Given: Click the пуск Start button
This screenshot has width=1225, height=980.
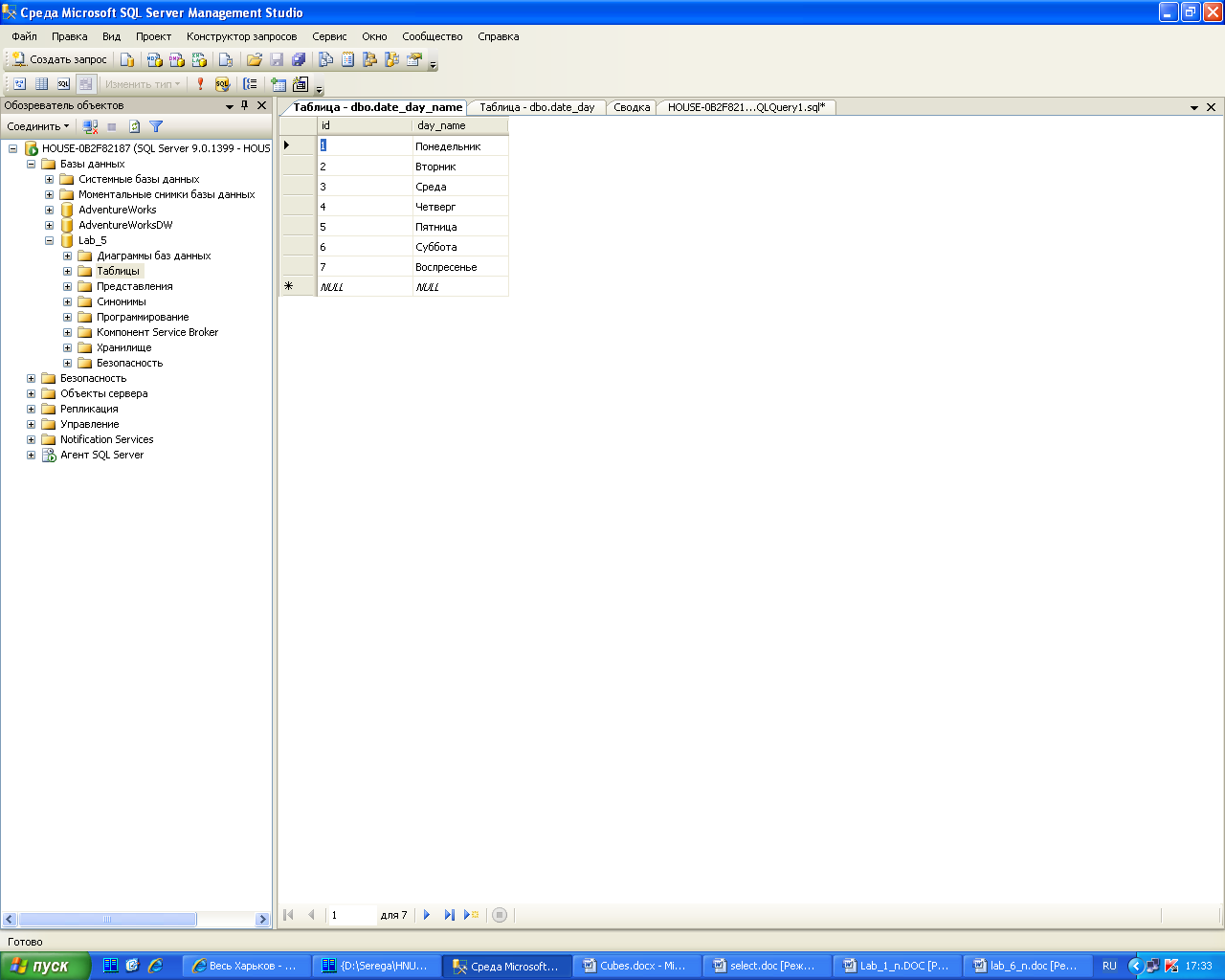Looking at the screenshot, I should [x=45, y=966].
